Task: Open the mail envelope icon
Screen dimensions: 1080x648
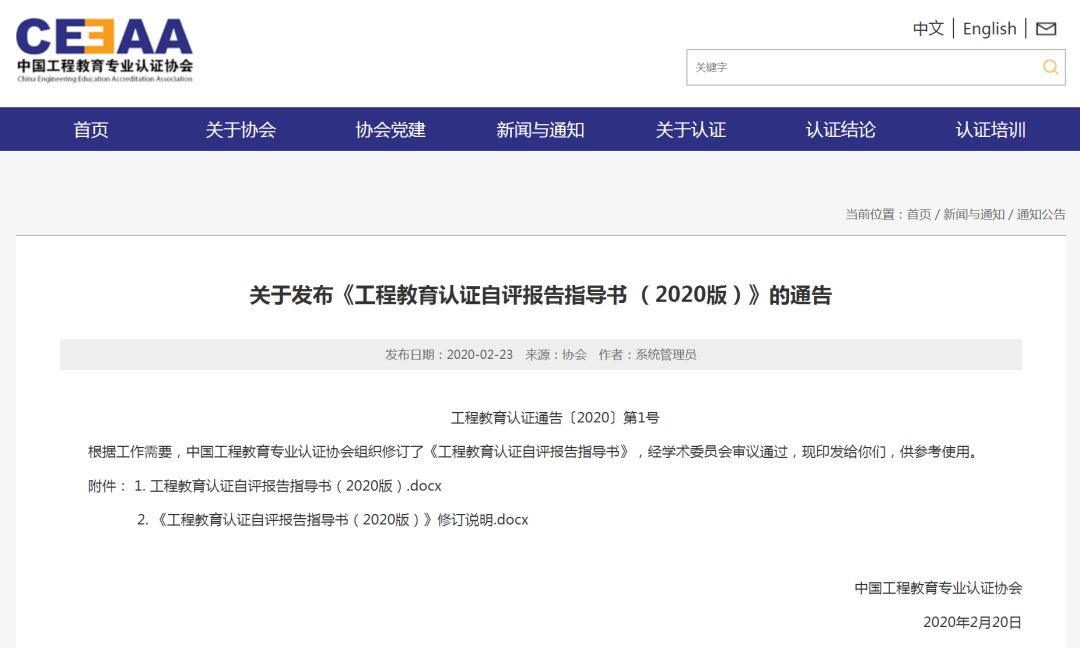Action: coord(1046,28)
